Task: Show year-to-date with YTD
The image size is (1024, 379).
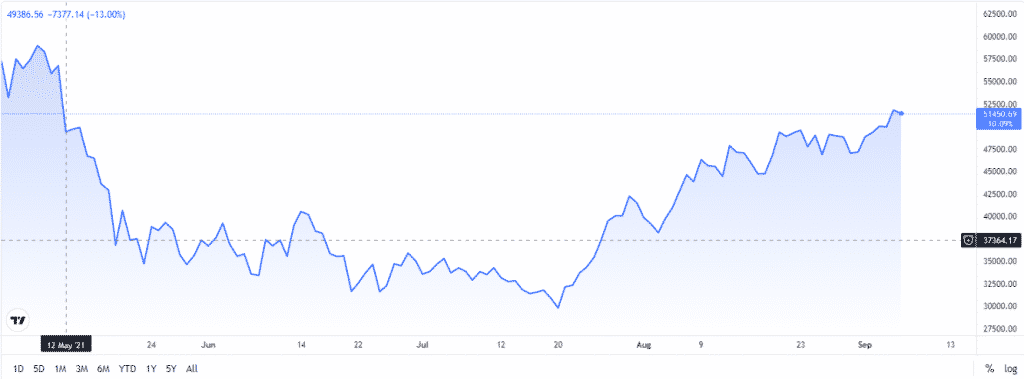Action: (x=127, y=369)
